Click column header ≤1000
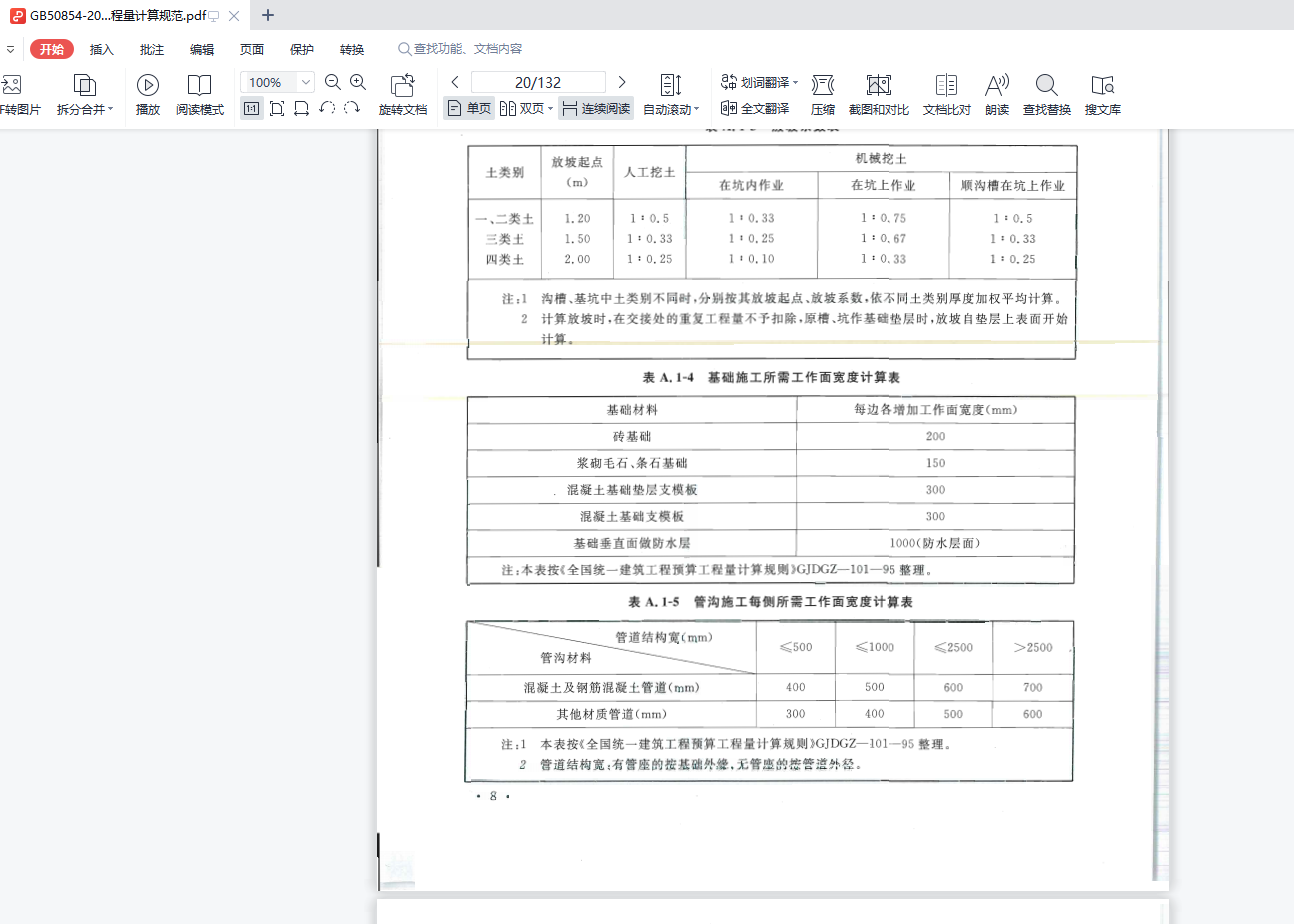 [875, 648]
